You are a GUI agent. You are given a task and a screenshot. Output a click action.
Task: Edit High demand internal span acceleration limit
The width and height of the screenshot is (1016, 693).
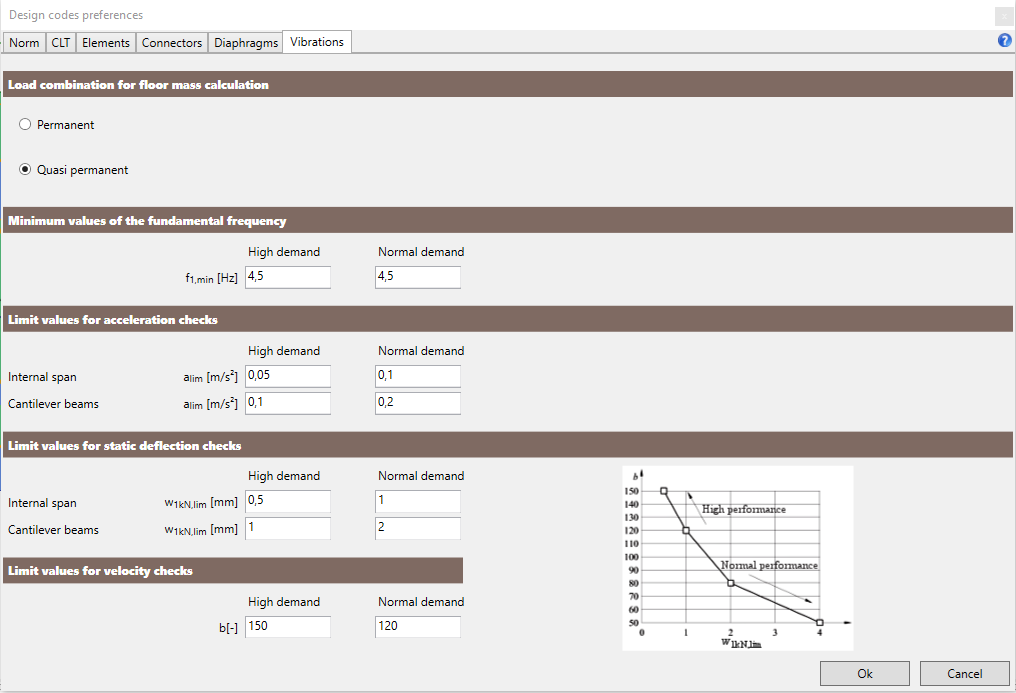pyautogui.click(x=288, y=376)
